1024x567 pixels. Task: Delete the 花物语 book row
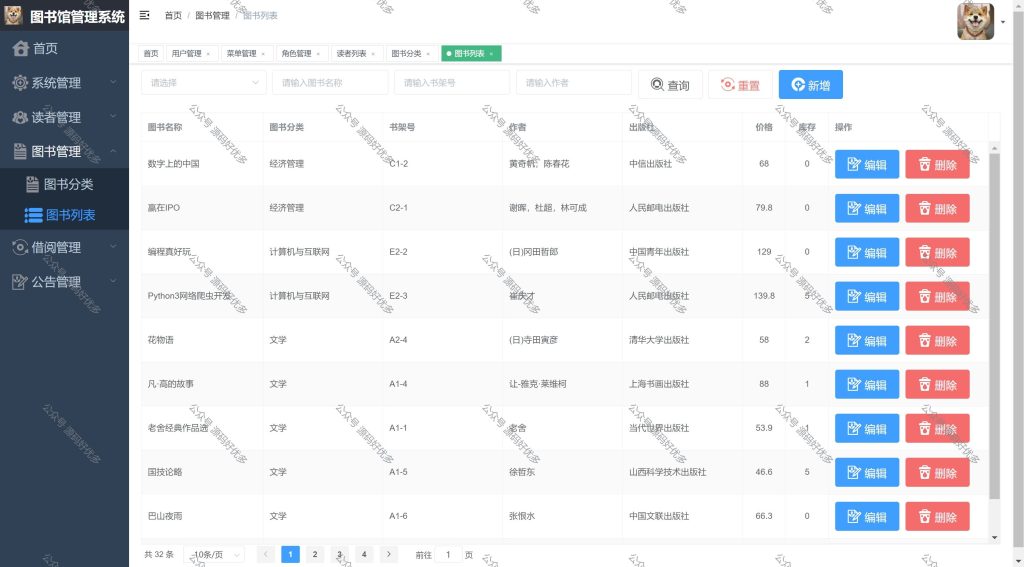[x=937, y=340]
